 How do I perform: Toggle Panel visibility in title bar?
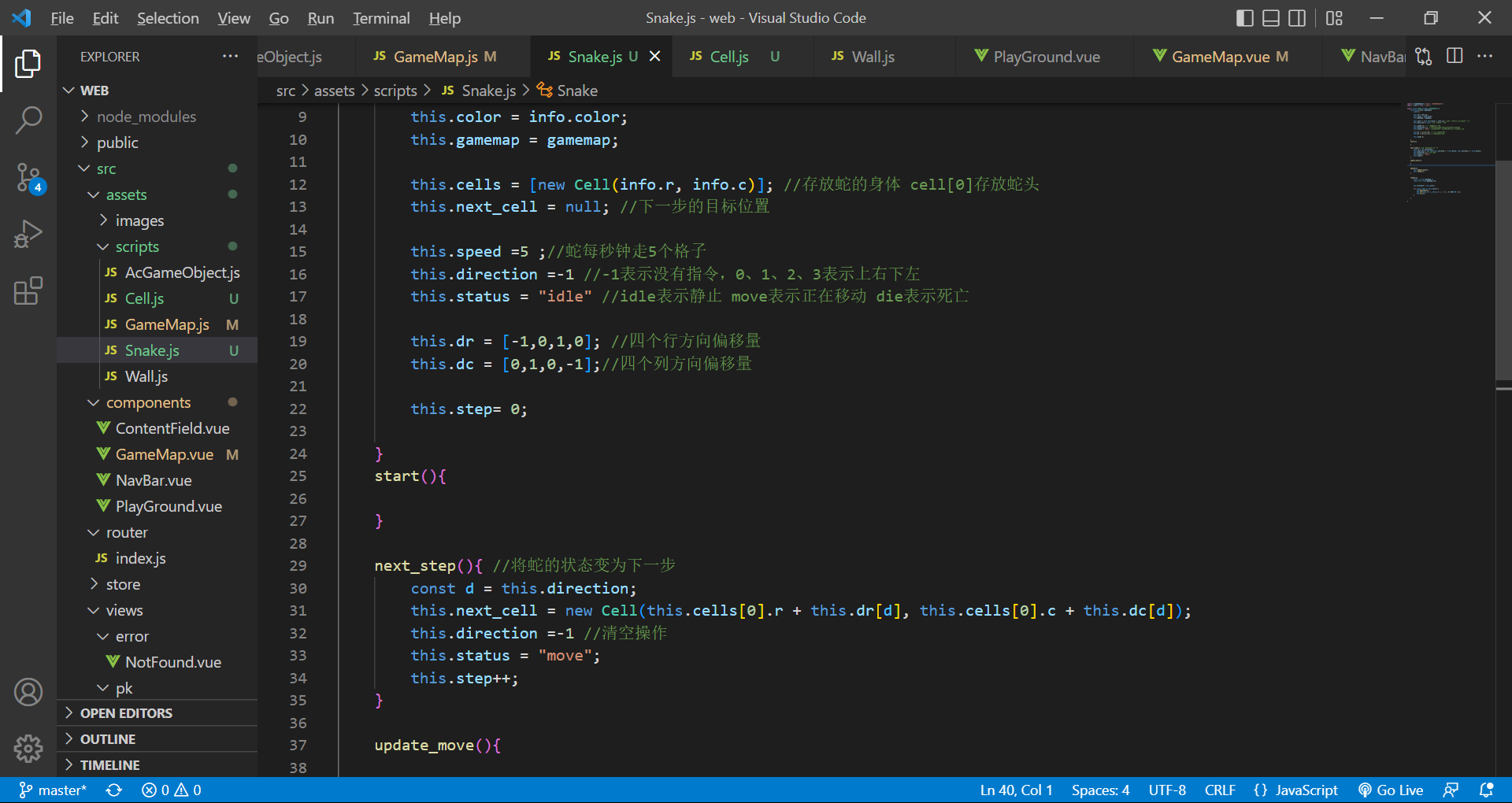1271,18
